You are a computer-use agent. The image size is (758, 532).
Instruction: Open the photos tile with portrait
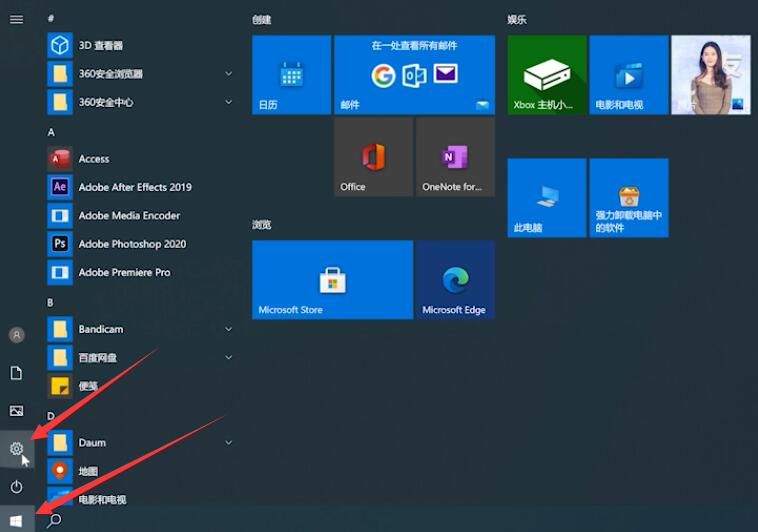(x=711, y=74)
